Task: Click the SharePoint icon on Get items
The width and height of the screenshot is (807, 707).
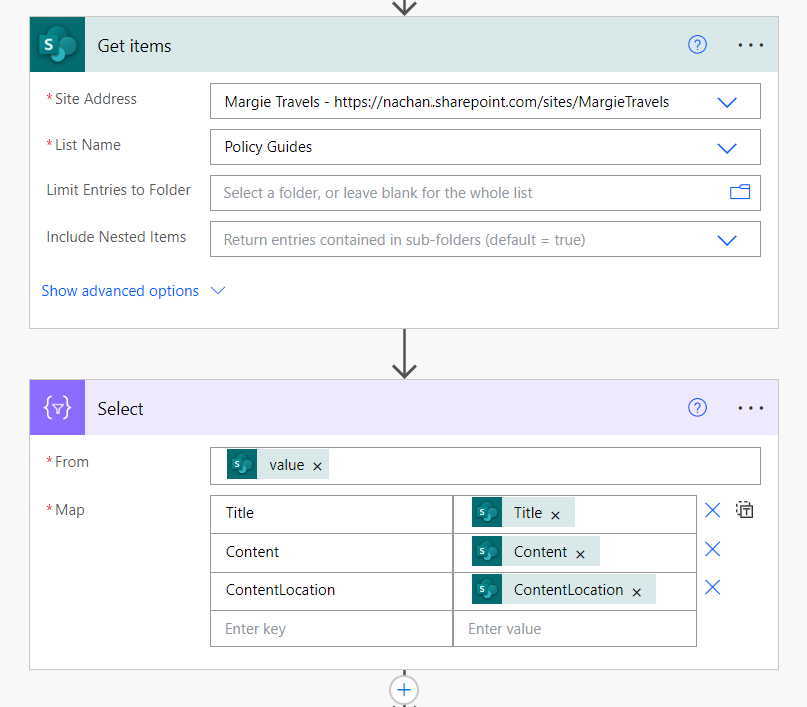Action: 57,46
